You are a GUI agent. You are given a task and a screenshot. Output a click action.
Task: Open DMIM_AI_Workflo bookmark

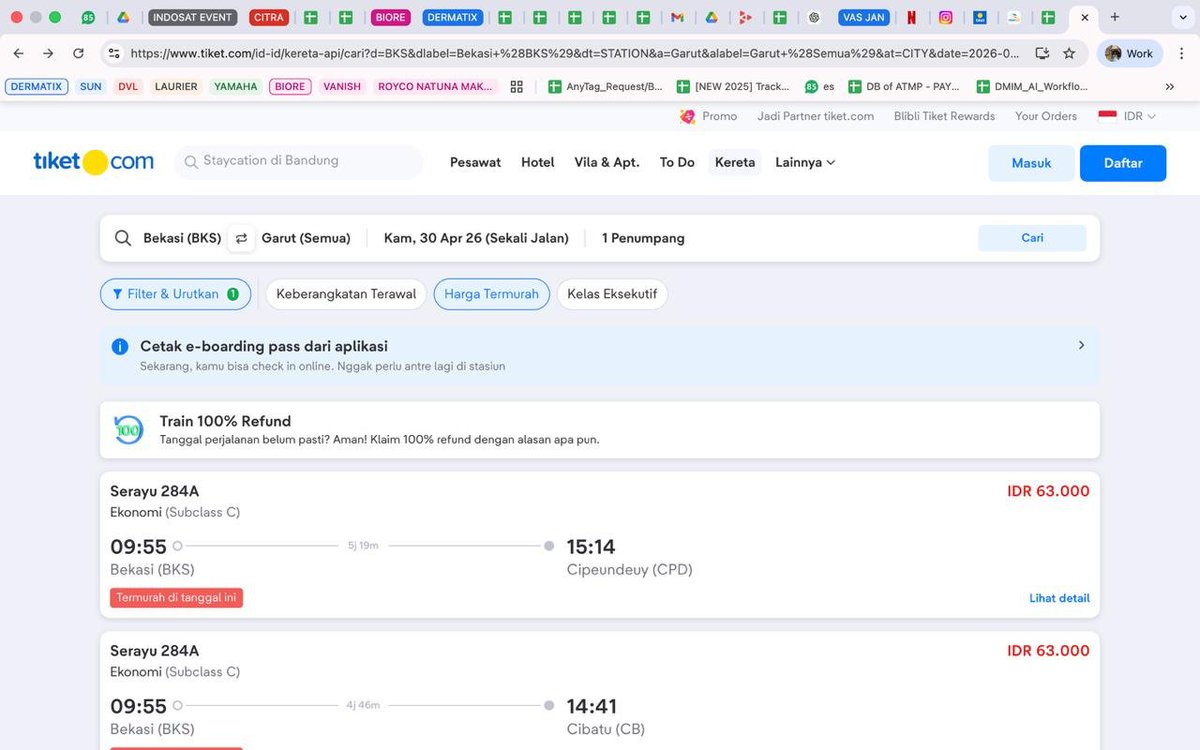click(x=1032, y=87)
